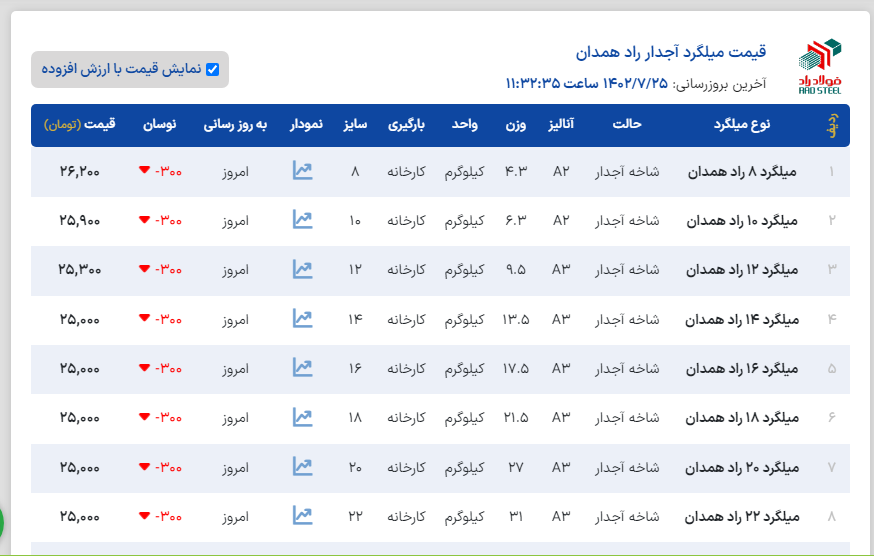This screenshot has height=556, width=874.
Task: Click the Rad Steel logo
Action: [820, 67]
